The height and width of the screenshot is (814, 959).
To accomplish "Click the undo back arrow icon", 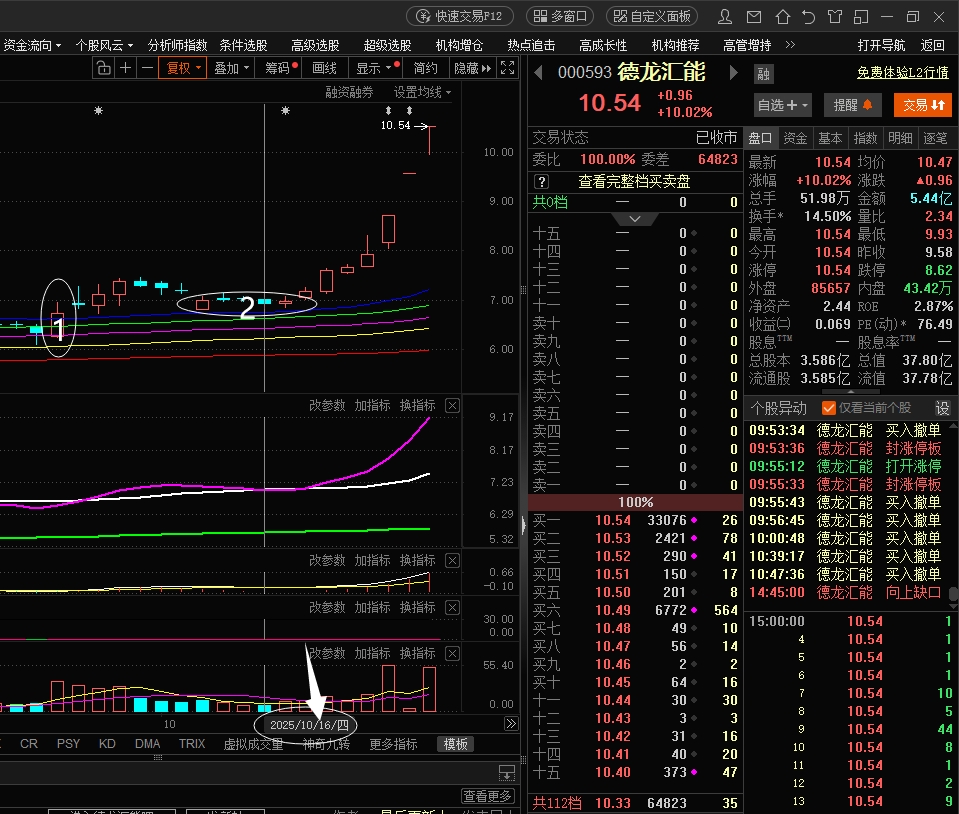I will pos(809,17).
